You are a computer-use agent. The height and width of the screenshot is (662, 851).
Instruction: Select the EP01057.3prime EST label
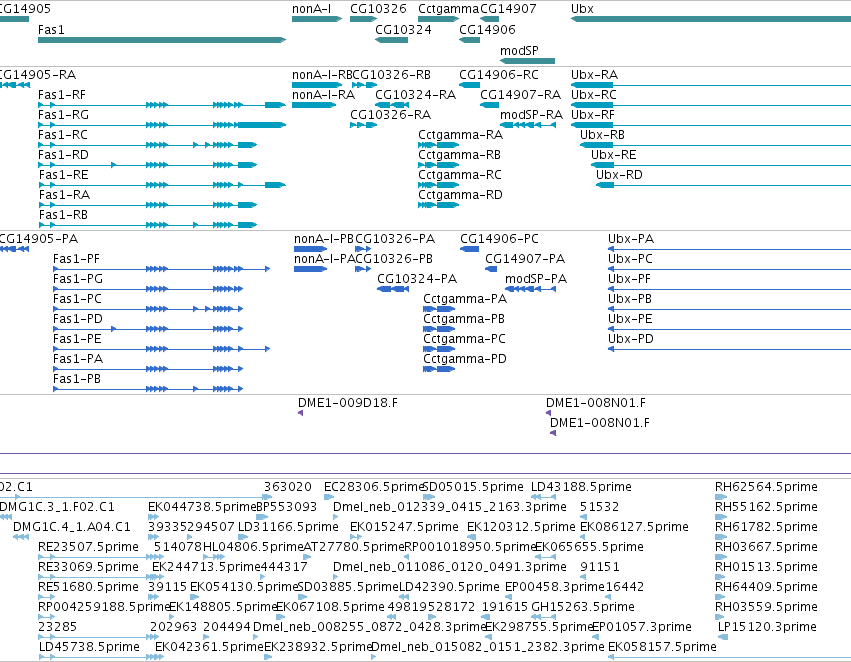(642, 627)
